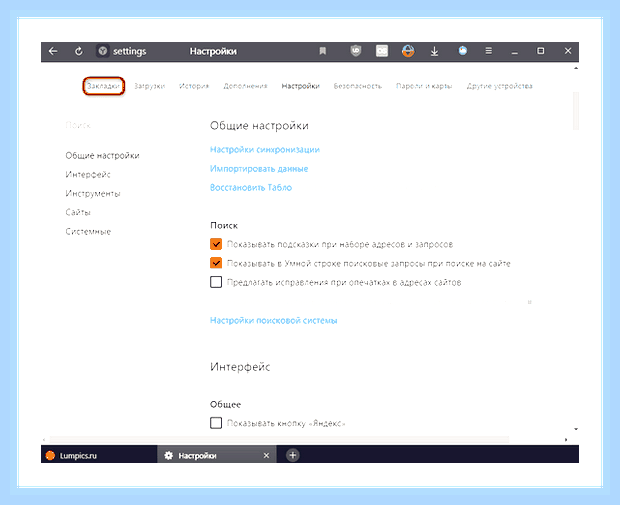Bookmark this page with the bookmark icon
Screen dimensions: 620x505
pos(323,51)
